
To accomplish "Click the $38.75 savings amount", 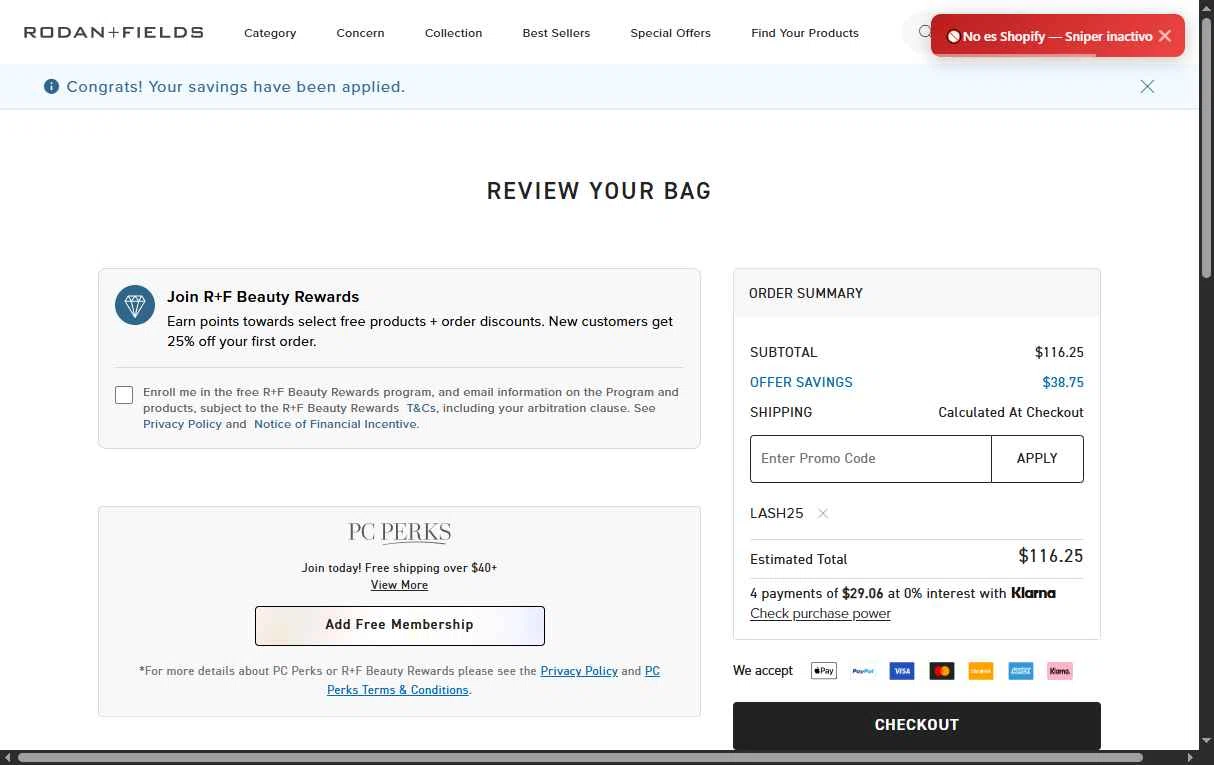I will click(1063, 382).
